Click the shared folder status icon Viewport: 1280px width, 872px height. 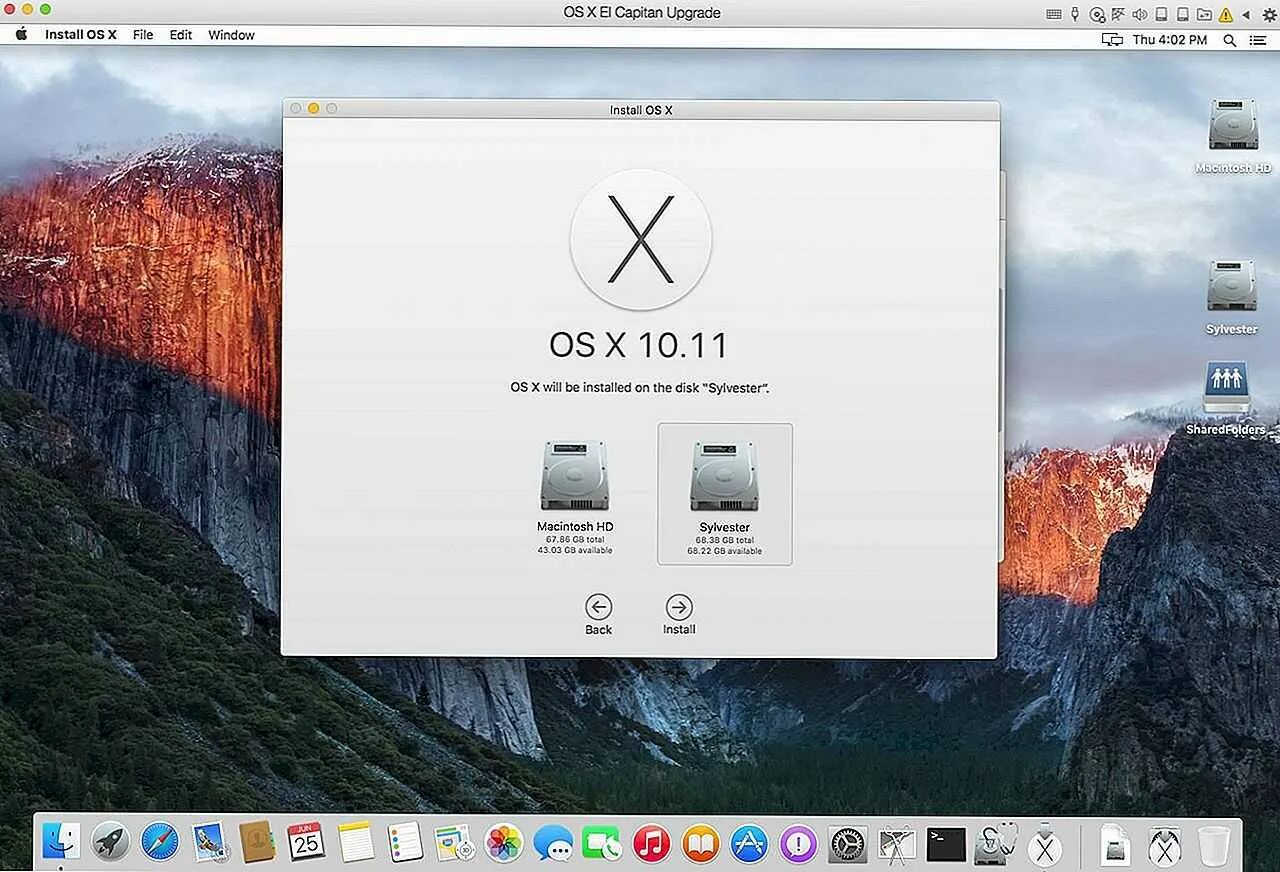pos(1204,14)
